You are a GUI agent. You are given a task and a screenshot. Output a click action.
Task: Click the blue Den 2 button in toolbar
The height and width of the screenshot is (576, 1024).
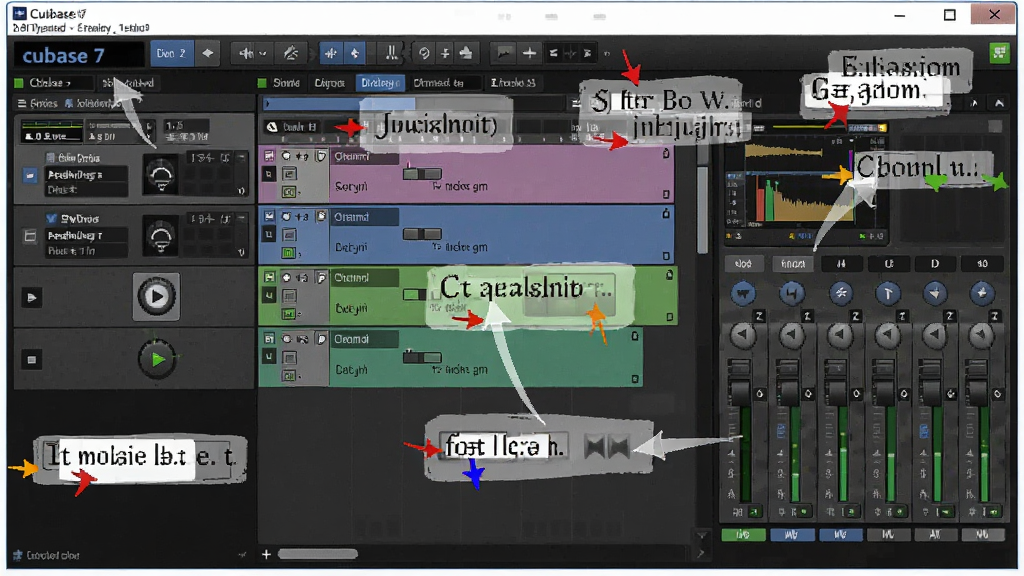point(171,54)
